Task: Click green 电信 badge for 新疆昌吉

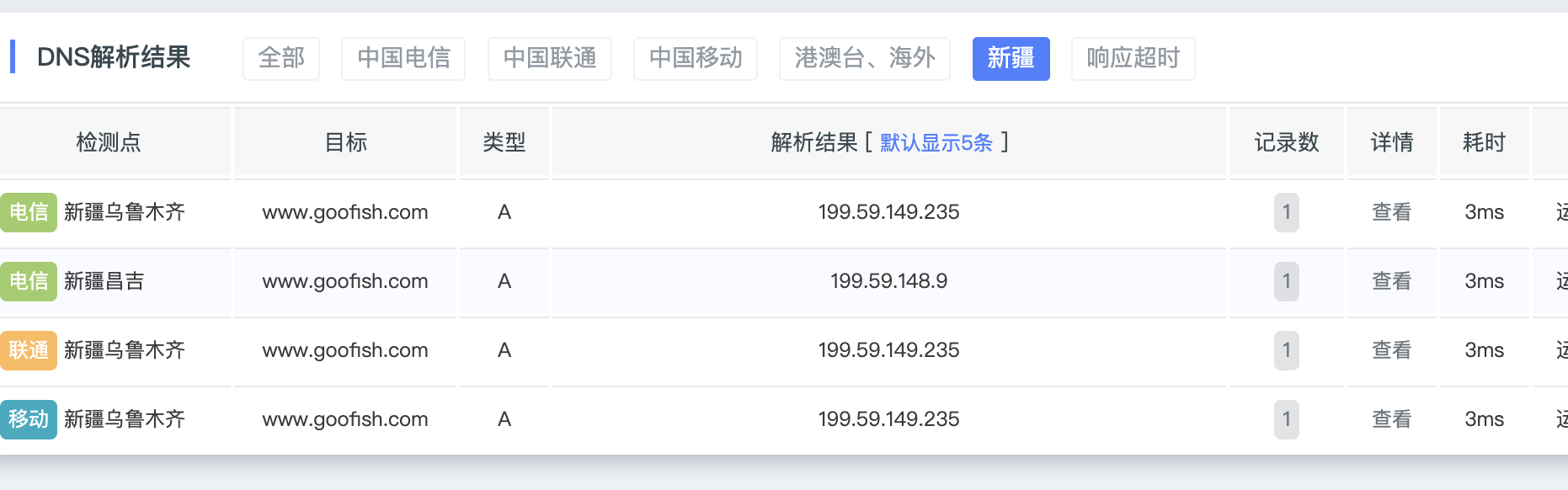Action: click(x=29, y=281)
